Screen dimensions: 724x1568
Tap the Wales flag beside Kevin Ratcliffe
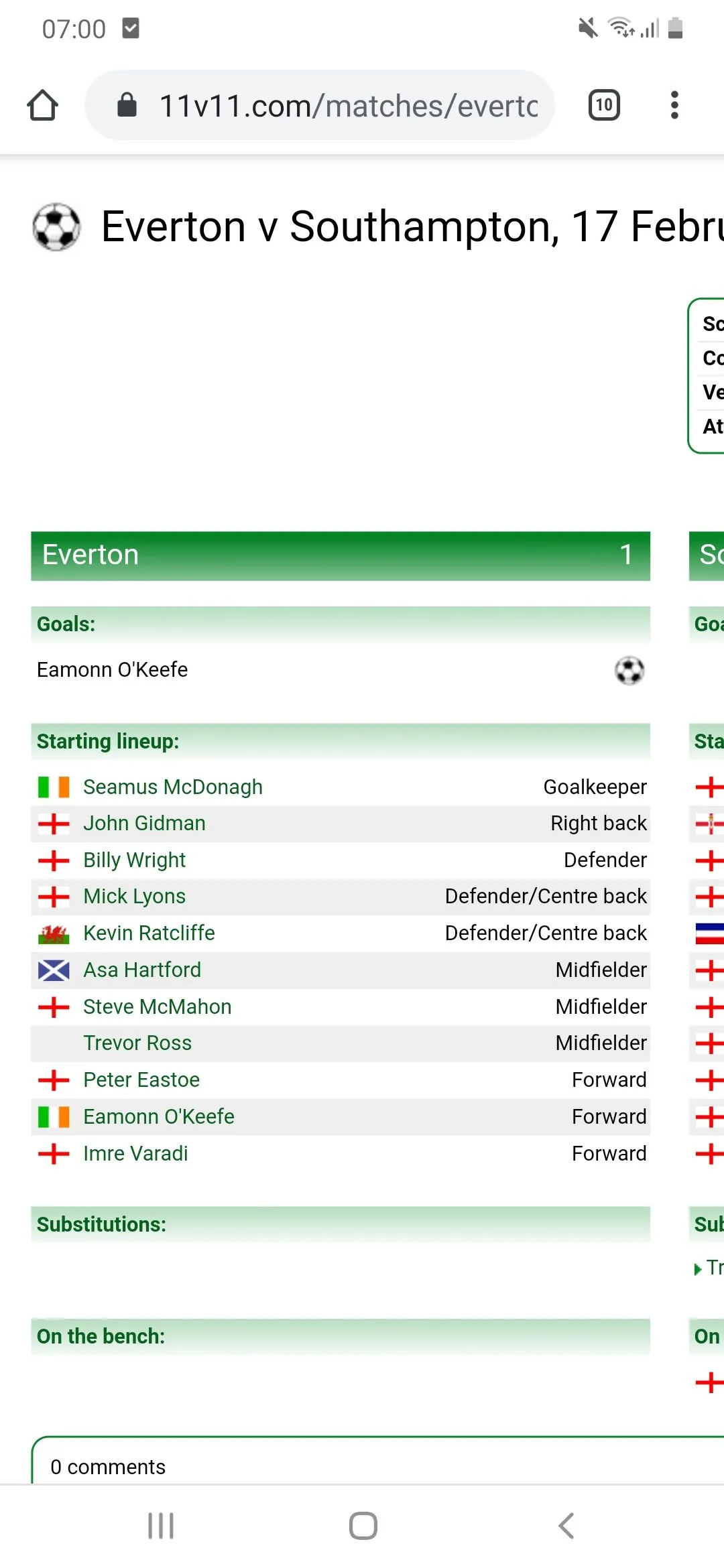54,933
